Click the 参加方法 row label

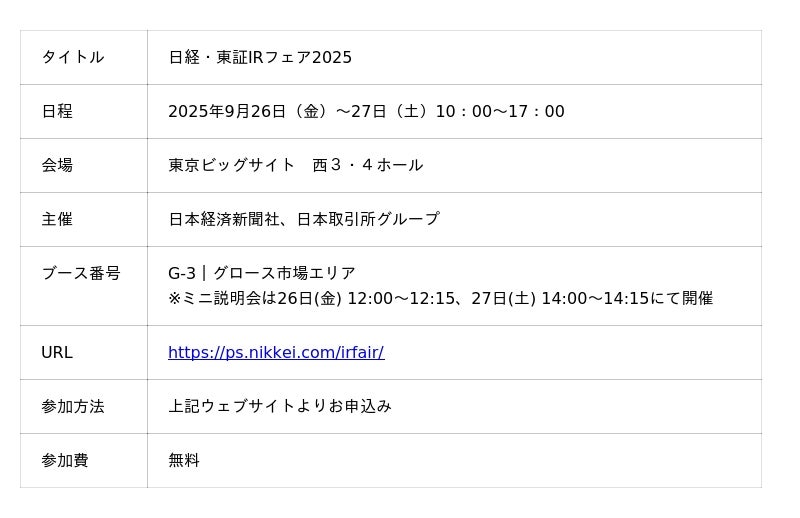click(x=73, y=407)
